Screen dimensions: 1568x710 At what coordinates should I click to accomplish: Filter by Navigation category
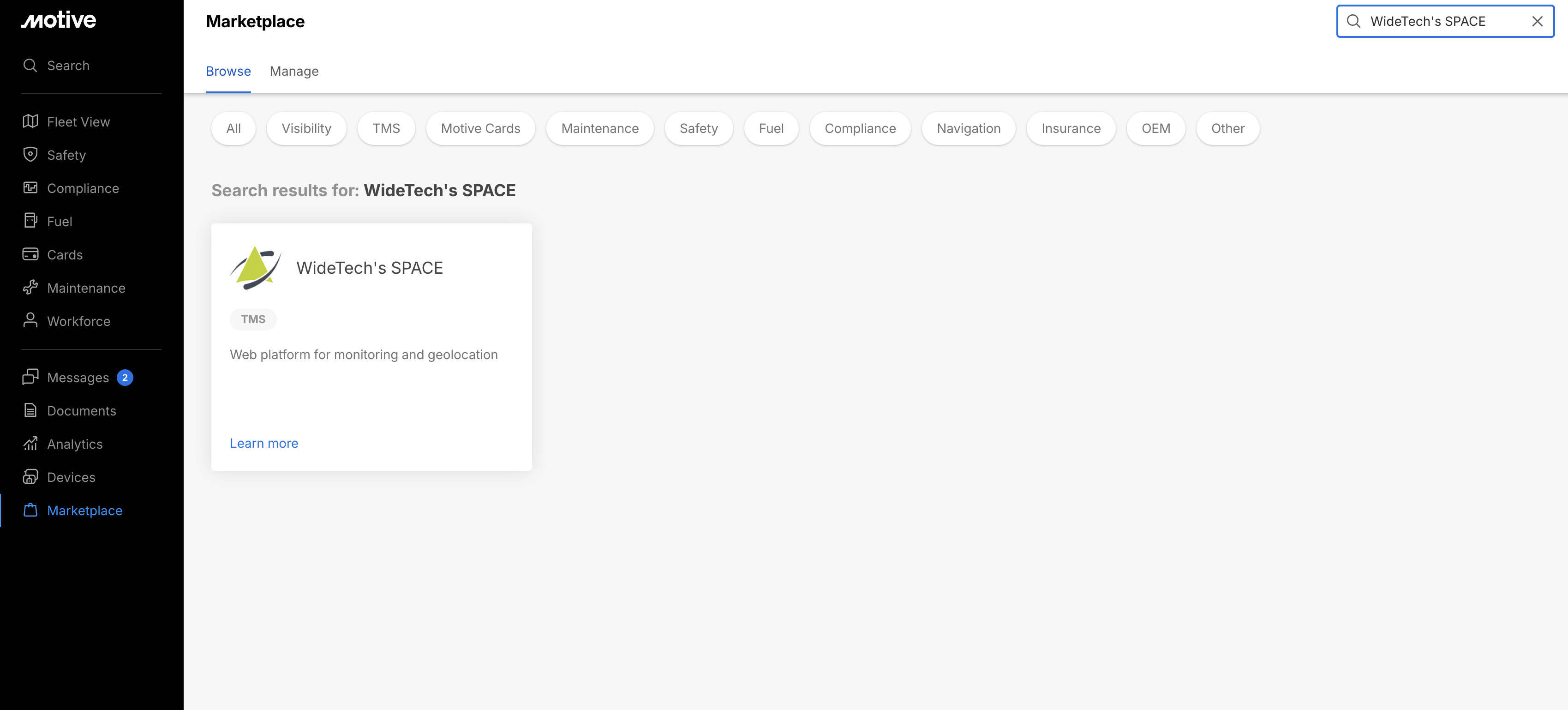click(969, 128)
